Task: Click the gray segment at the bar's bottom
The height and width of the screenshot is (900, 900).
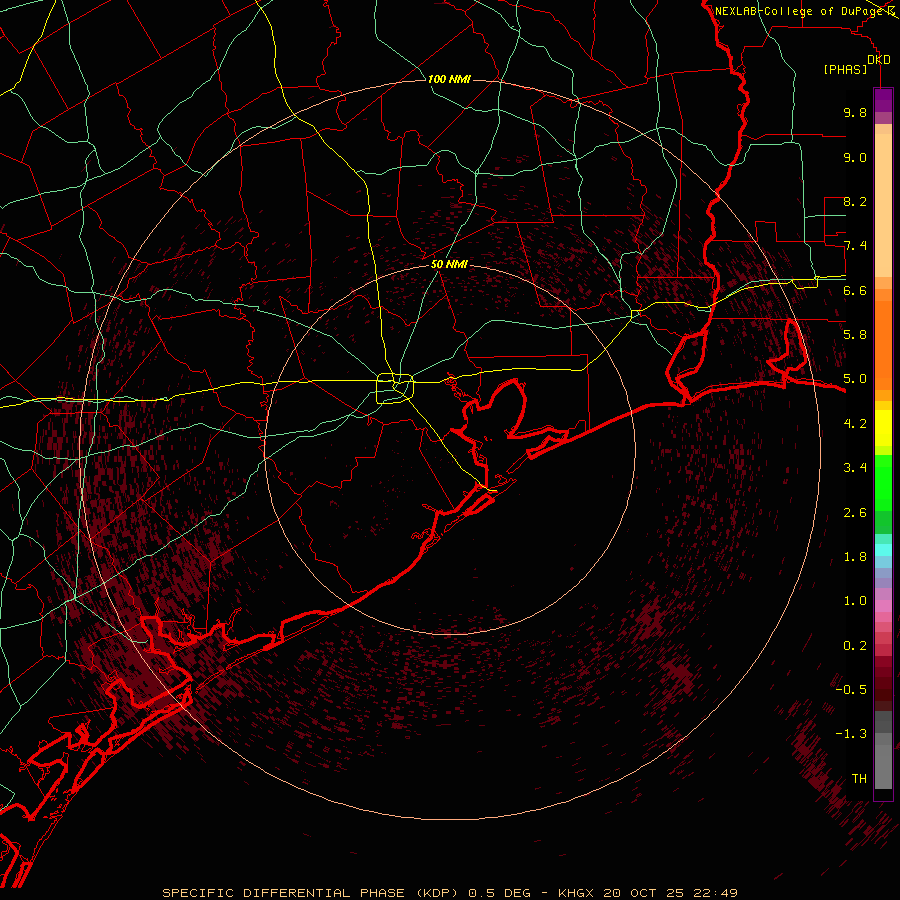Action: 883,769
